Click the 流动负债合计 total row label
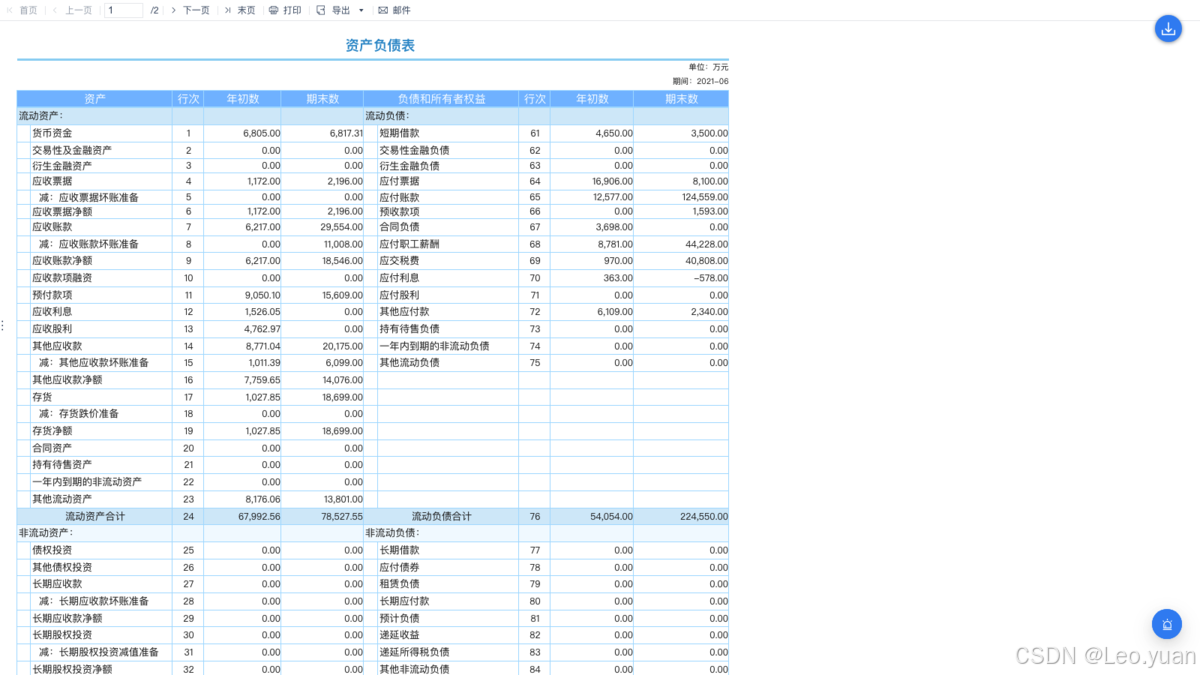Image resolution: width=1200 pixels, height=675 pixels. (441, 517)
